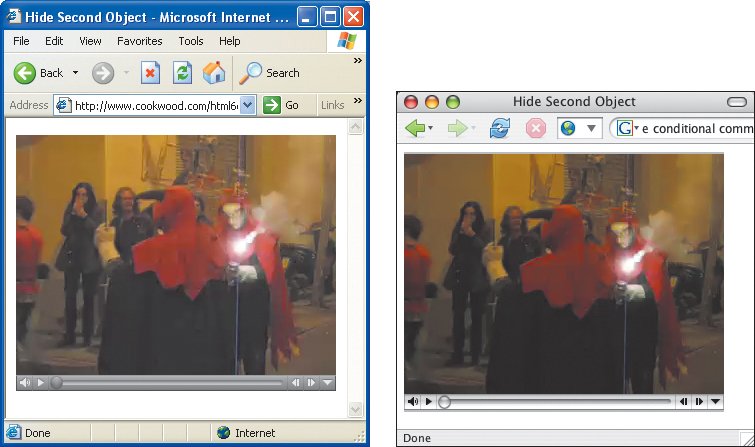Expand the Links overflow chevron in Internet Explorer
Image resolution: width=755 pixels, height=447 pixels.
pos(357,100)
